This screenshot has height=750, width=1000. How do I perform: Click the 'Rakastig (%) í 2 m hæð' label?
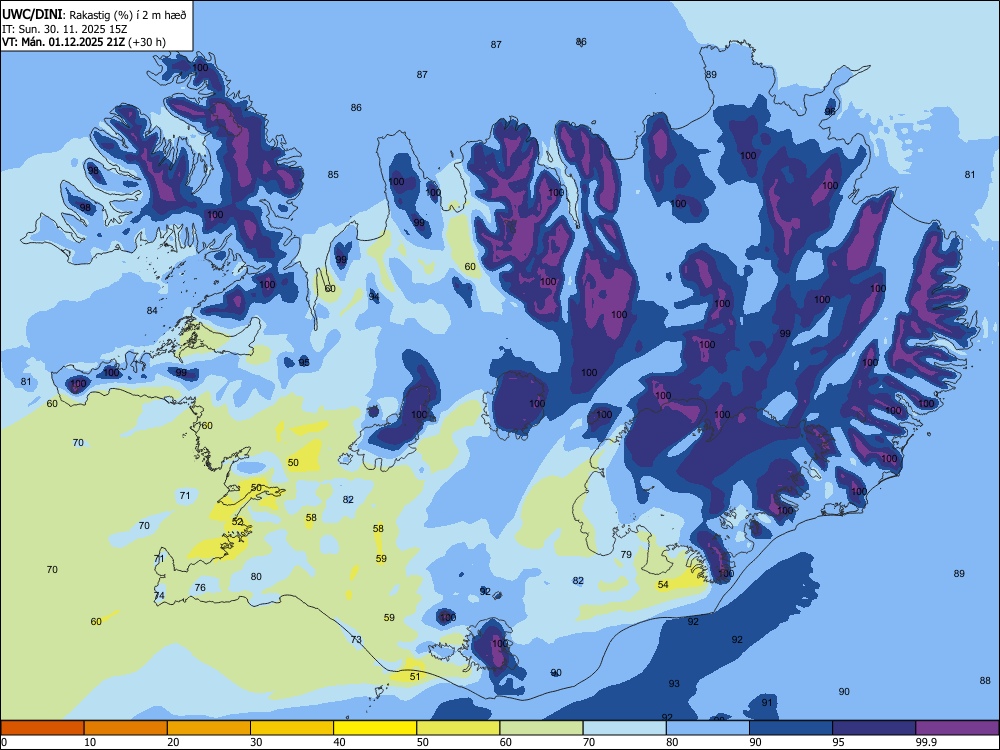pyautogui.click(x=128, y=15)
